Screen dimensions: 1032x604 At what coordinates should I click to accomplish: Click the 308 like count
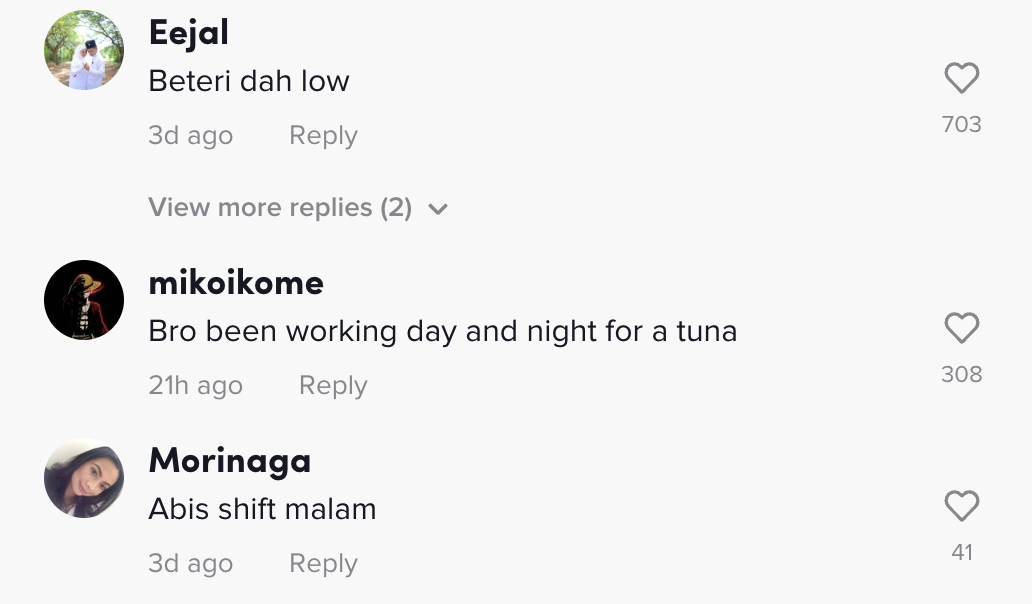click(x=961, y=375)
